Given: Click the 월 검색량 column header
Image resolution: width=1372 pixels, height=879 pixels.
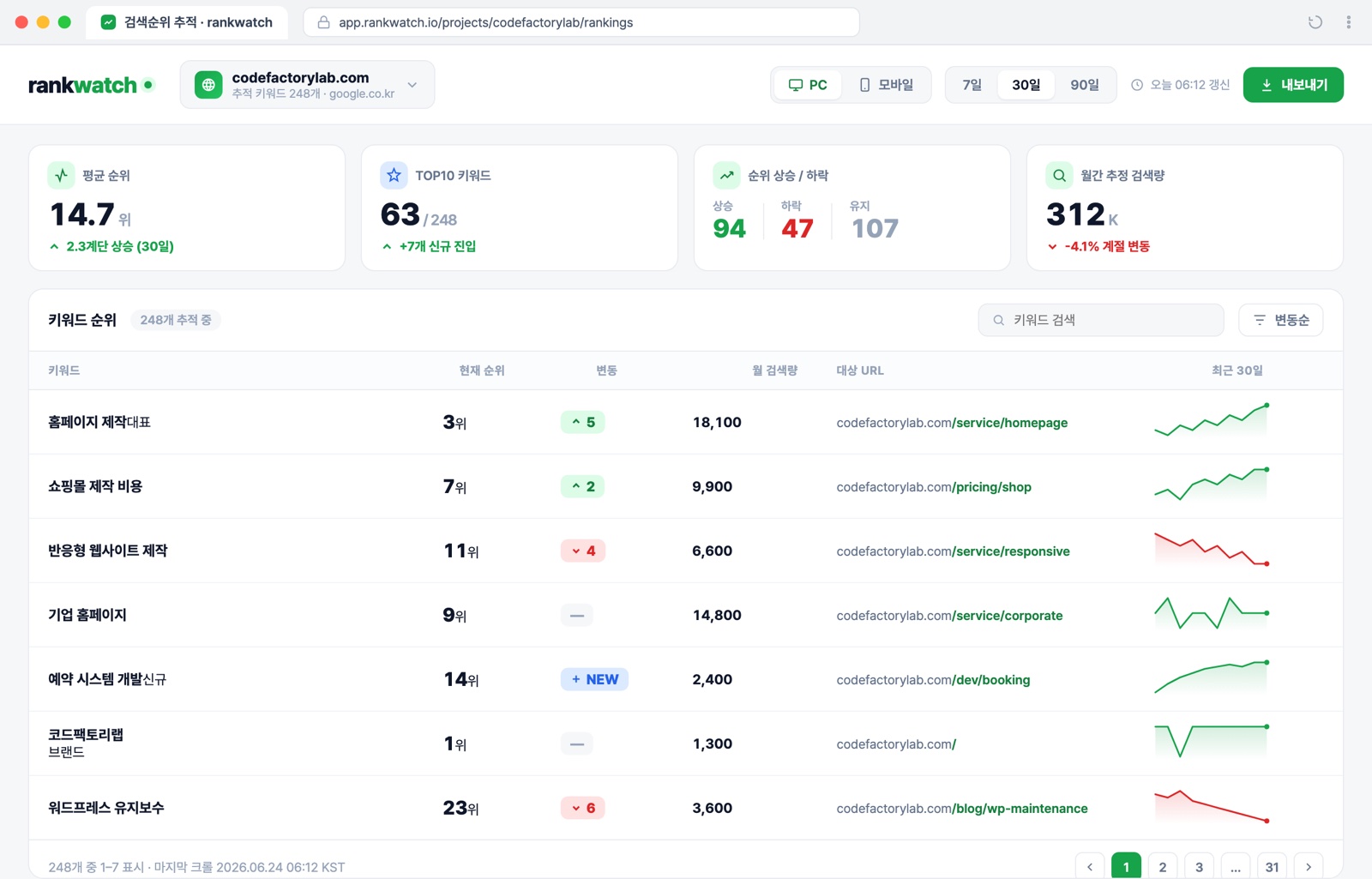Looking at the screenshot, I should pos(775,370).
